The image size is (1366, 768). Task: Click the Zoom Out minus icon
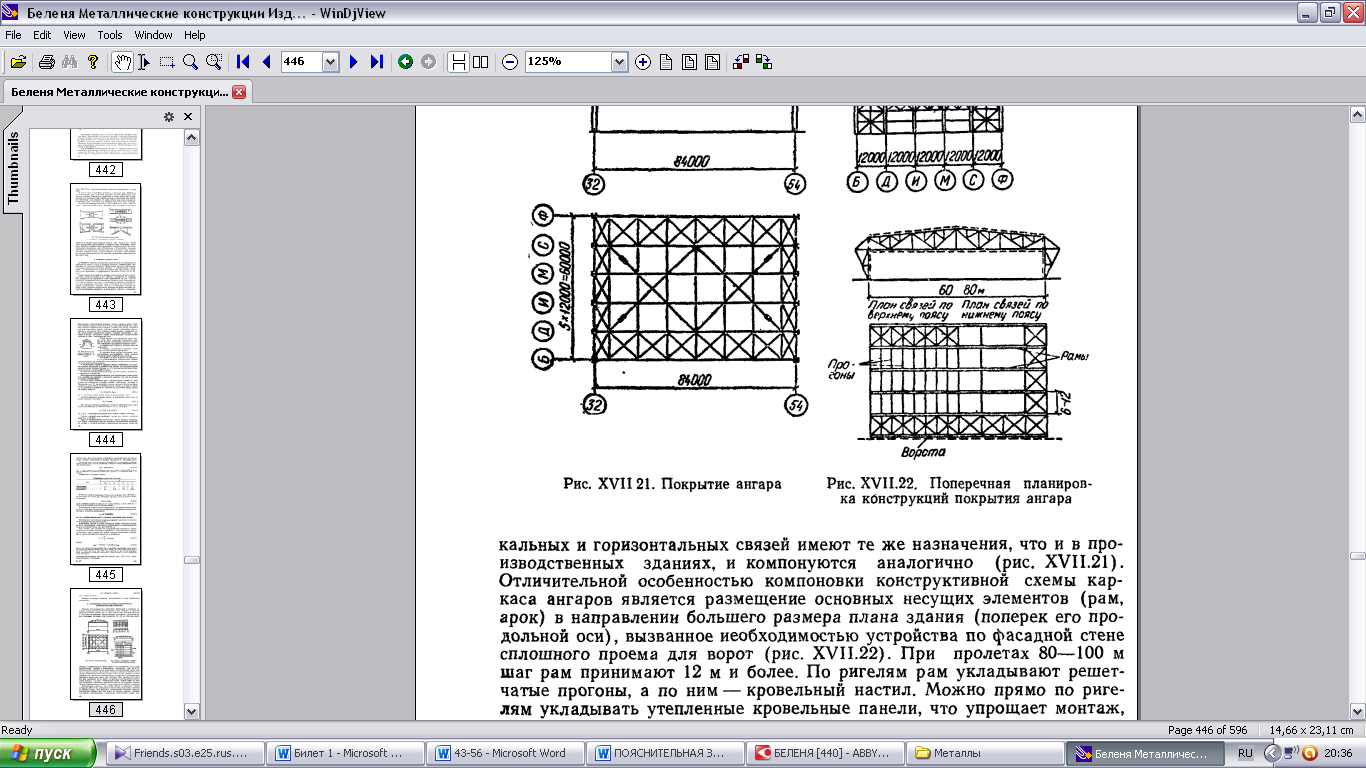point(510,62)
